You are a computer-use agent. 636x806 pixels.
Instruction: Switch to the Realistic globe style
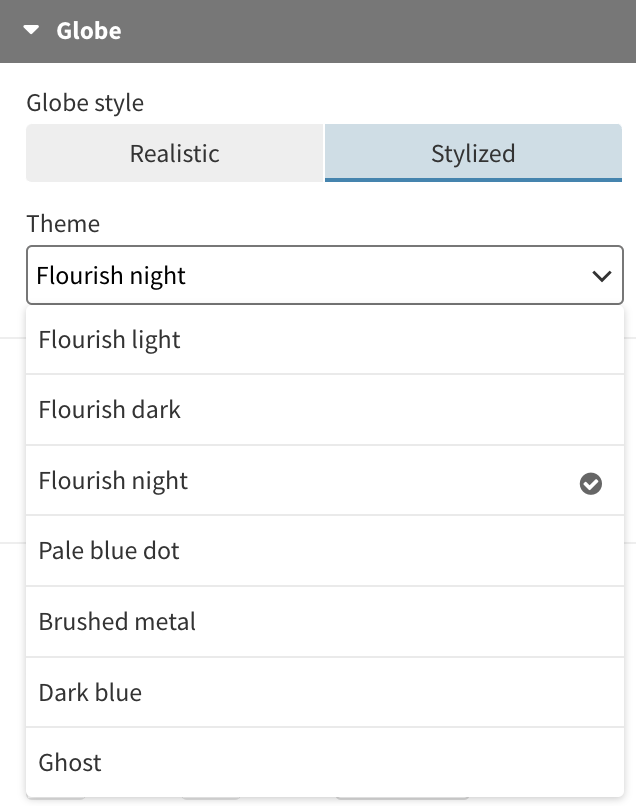(x=174, y=153)
